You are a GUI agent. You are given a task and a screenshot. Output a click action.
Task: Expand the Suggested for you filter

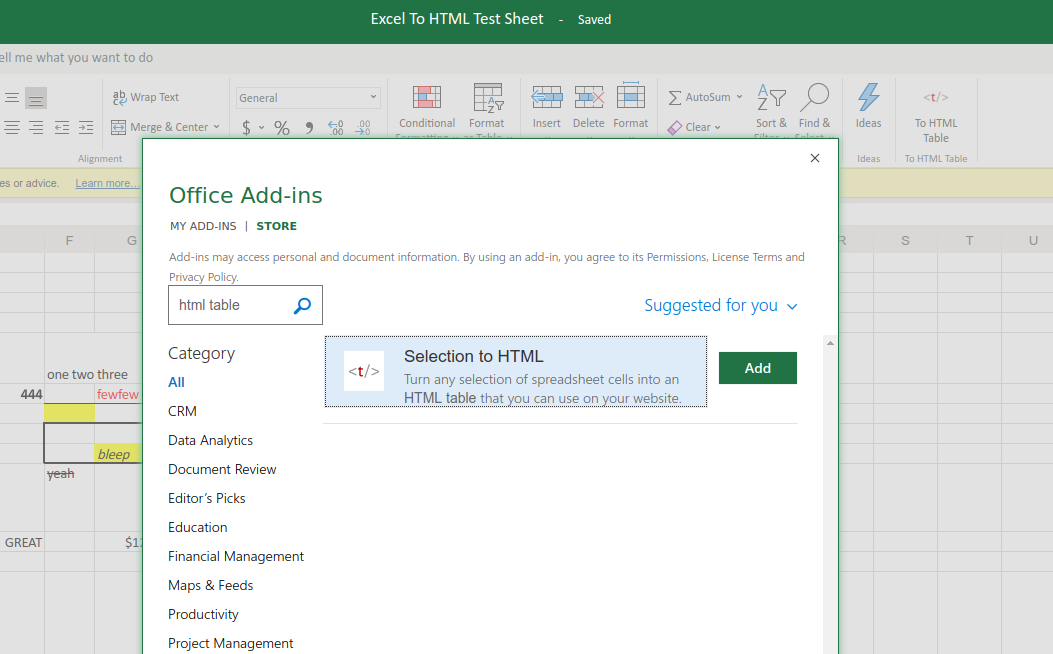tap(721, 305)
